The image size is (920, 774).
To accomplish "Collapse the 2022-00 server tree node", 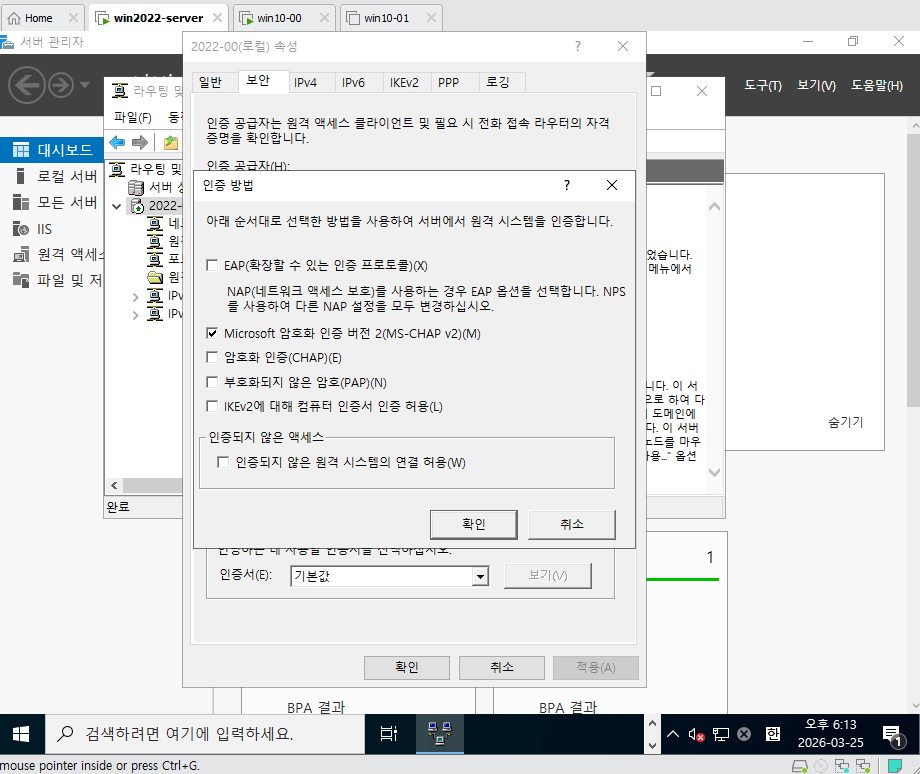I will coord(117,206).
